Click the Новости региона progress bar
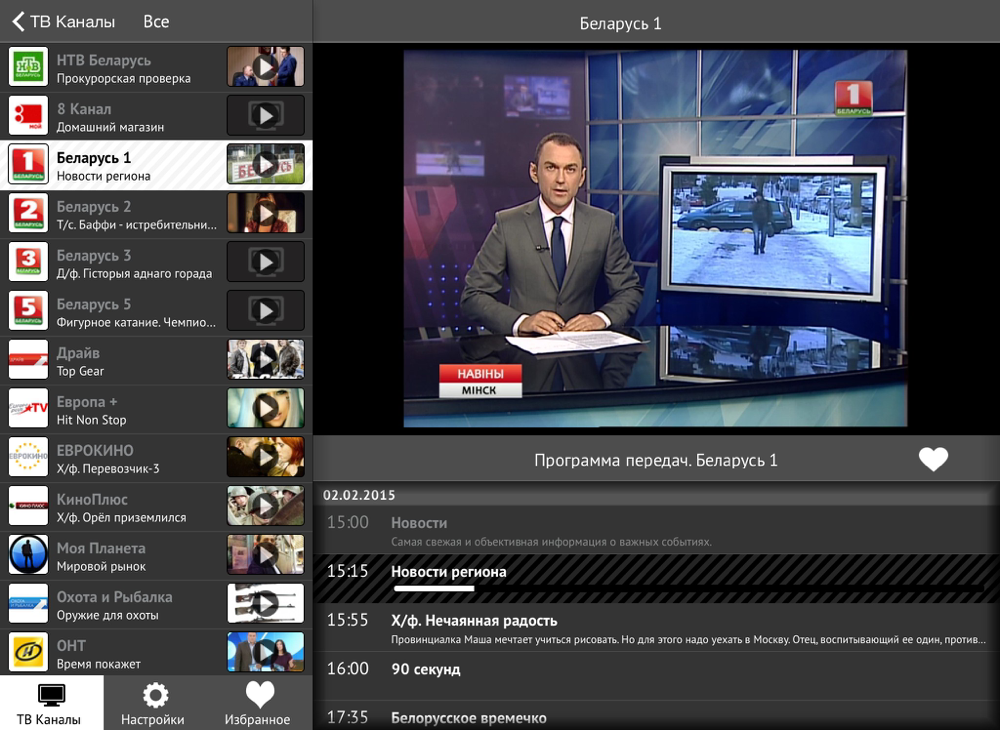 pyautogui.click(x=688, y=588)
